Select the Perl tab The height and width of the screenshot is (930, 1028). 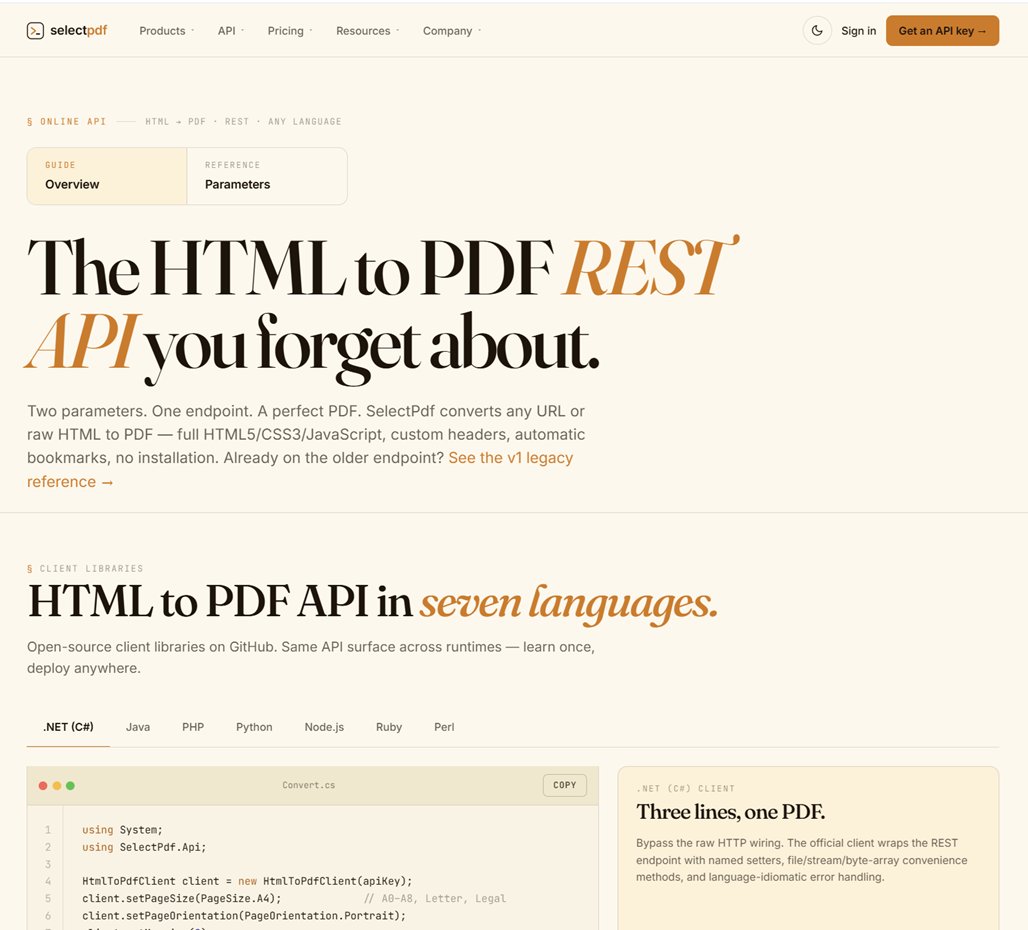(x=444, y=727)
